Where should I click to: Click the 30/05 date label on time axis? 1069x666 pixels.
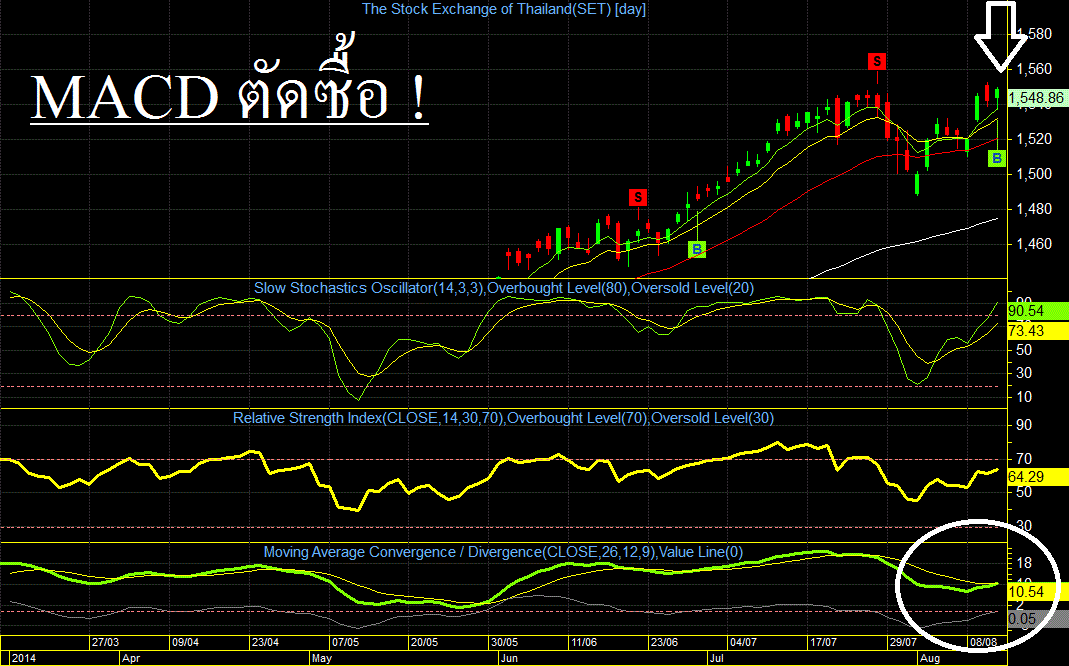click(504, 642)
